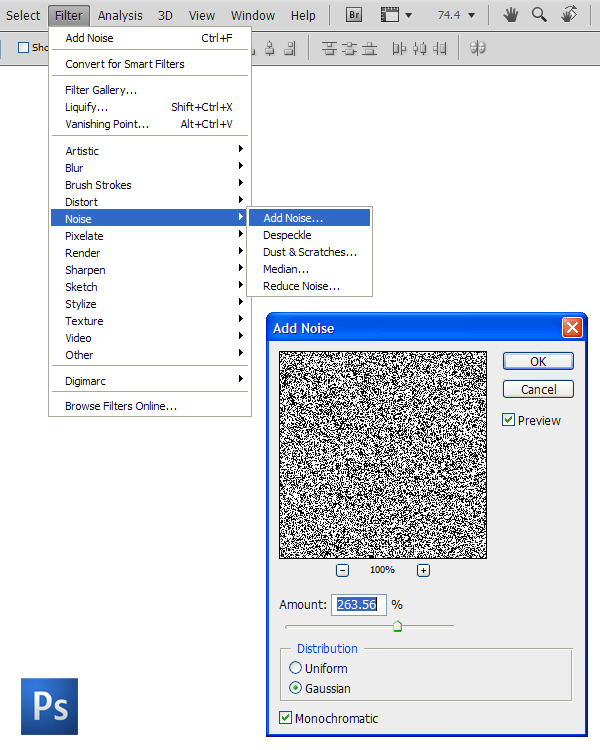Close the Add Noise dialog with the red X

click(572, 328)
